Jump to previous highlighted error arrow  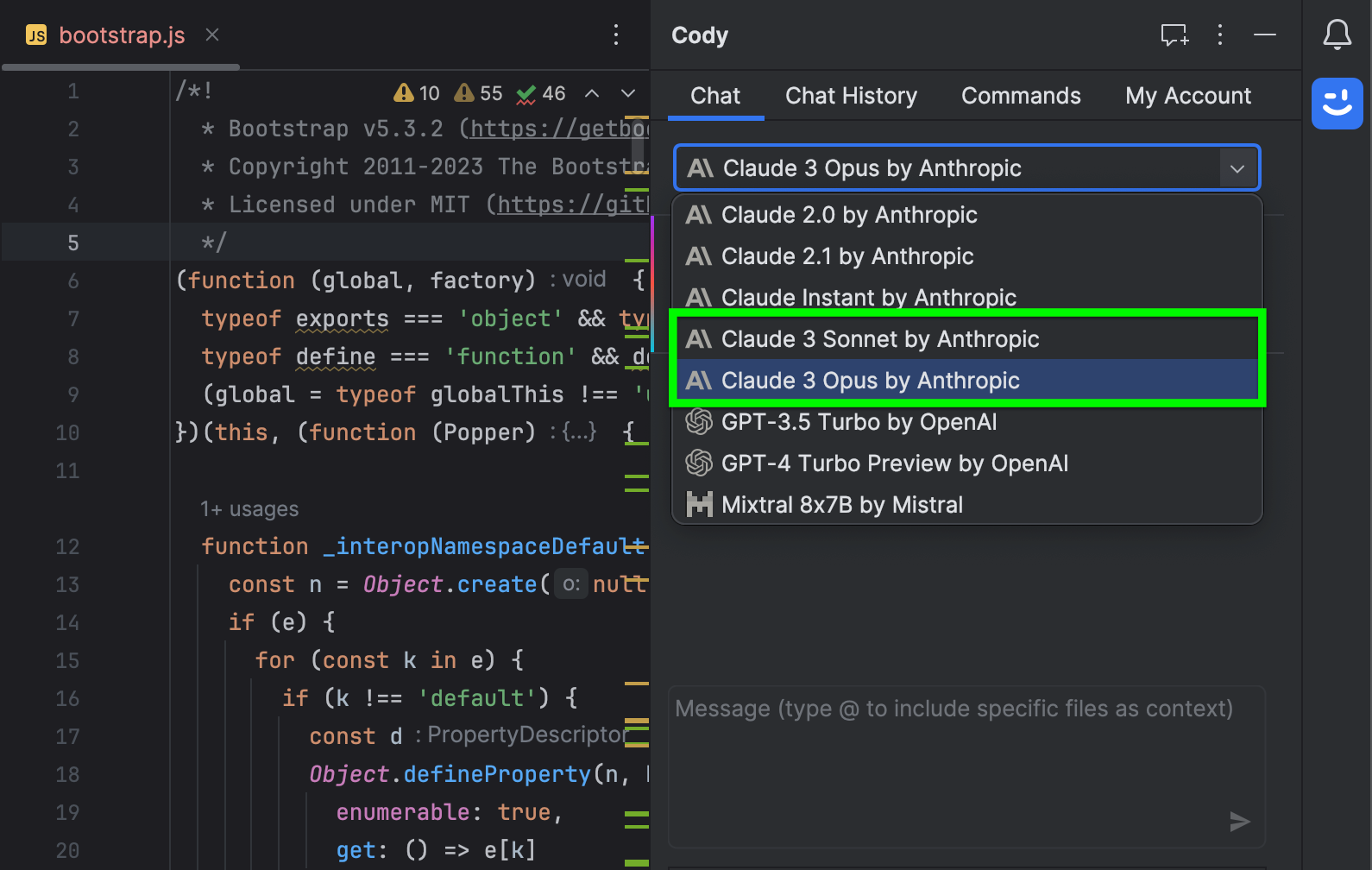pos(592,93)
